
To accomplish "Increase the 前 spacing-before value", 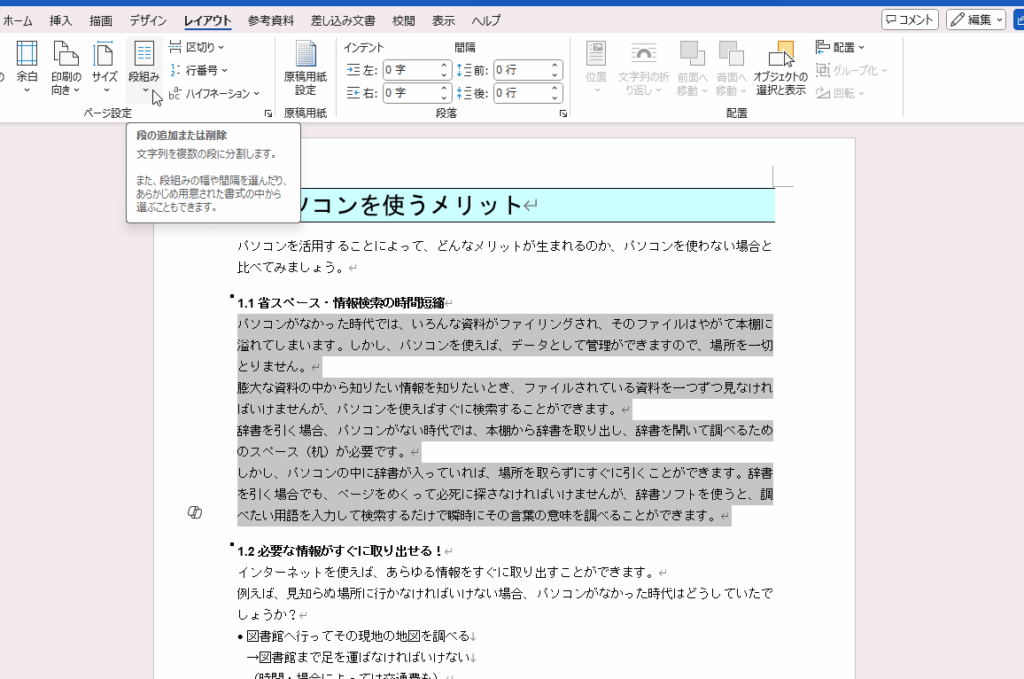I will 555,65.
